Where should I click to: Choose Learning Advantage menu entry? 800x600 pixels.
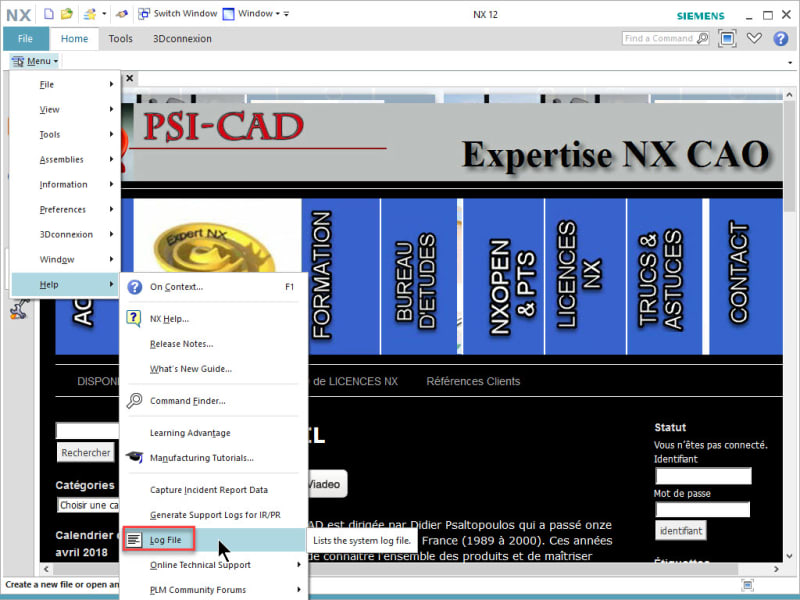[x=213, y=433]
